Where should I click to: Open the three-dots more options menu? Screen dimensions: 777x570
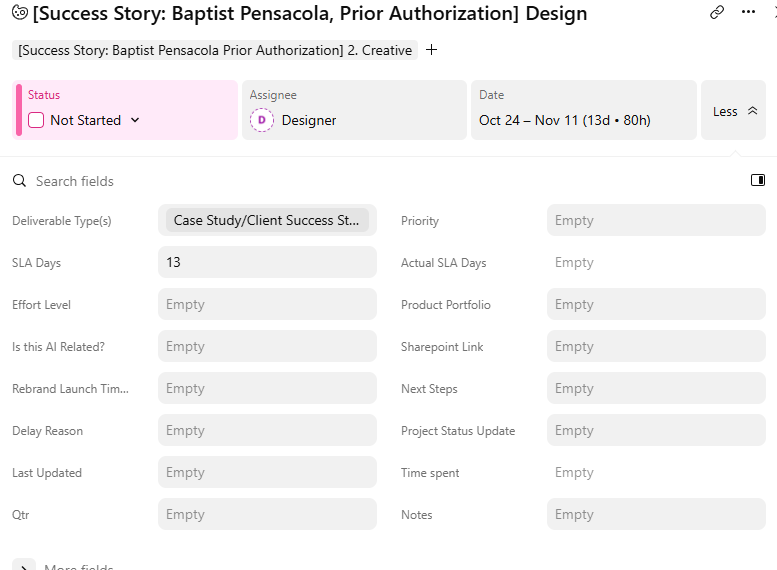point(748,12)
